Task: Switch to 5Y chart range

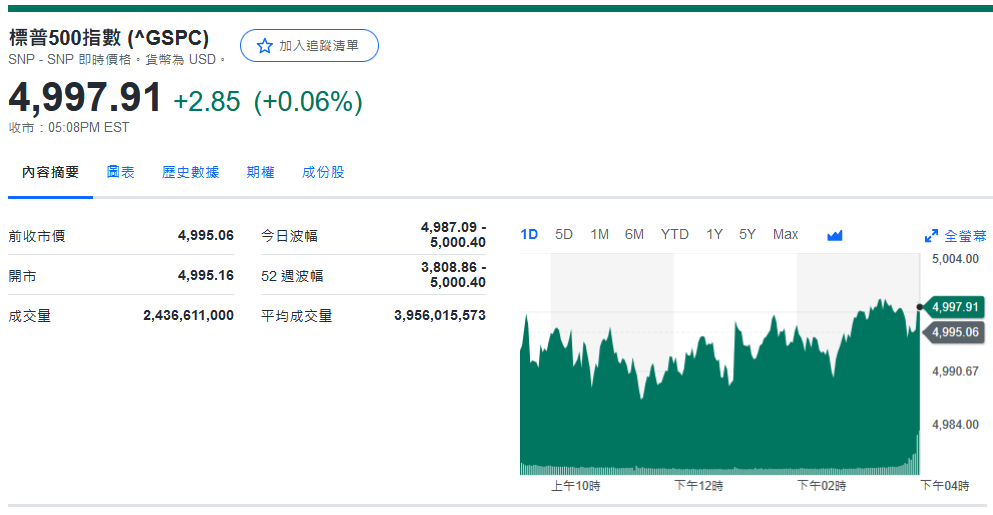Action: [747, 234]
